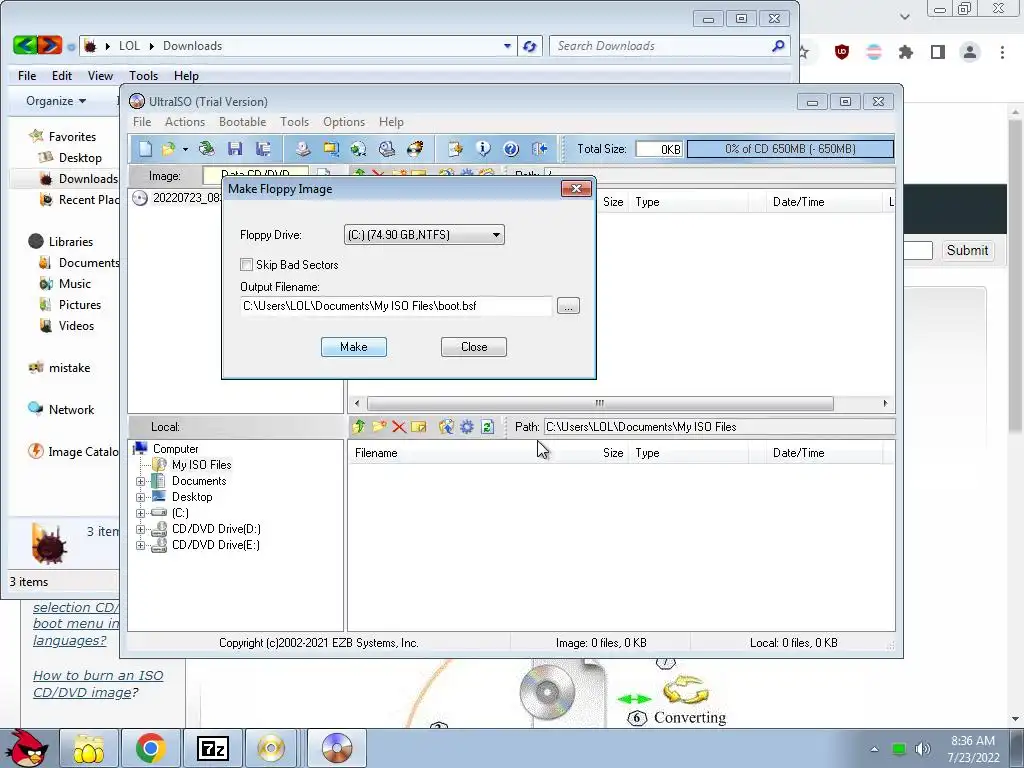Viewport: 1024px width, 768px height.
Task: Click the Save As icon in UltraISO toolbar
Action: click(263, 149)
